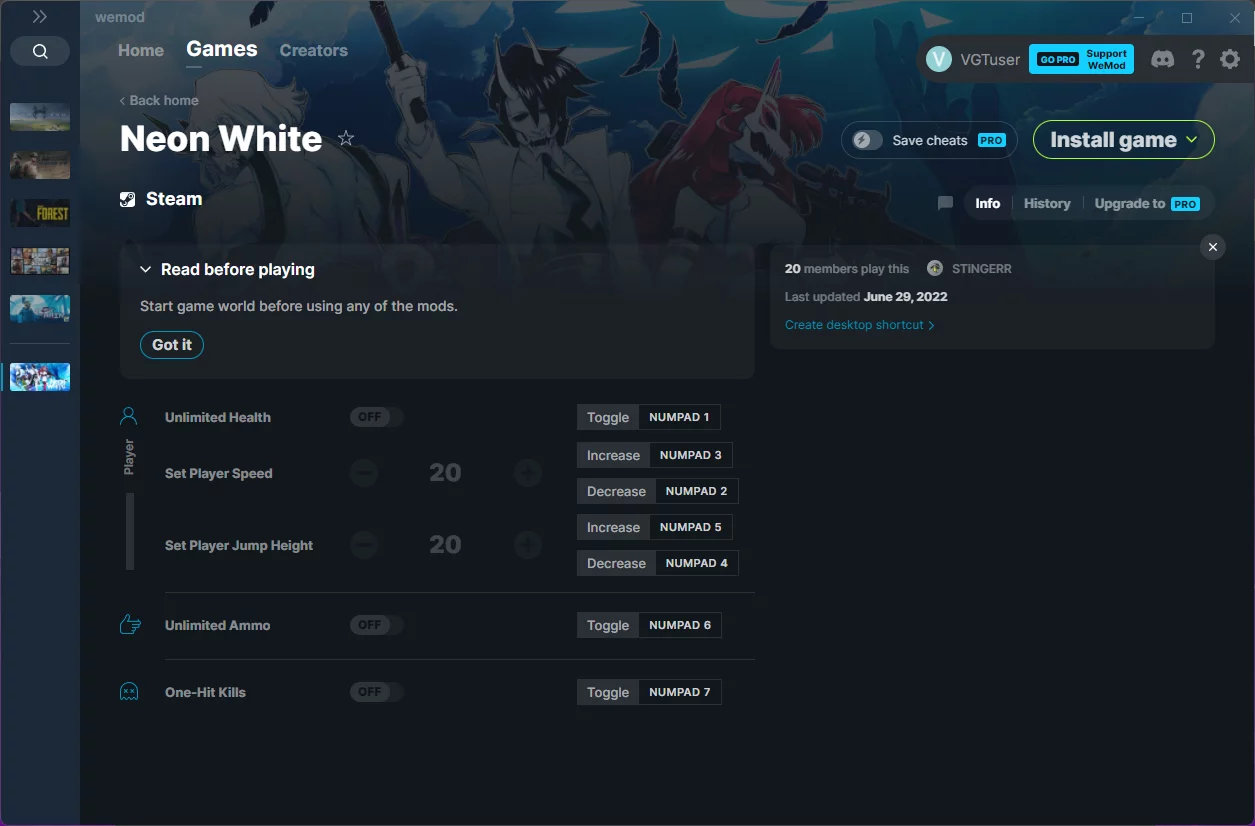The height and width of the screenshot is (826, 1255).
Task: Click the VGTuser avatar icon
Action: pos(939,59)
